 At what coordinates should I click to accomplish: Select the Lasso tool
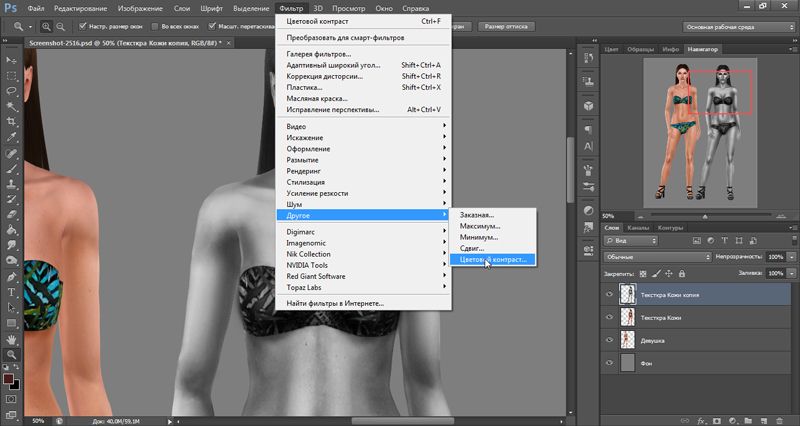(x=11, y=91)
